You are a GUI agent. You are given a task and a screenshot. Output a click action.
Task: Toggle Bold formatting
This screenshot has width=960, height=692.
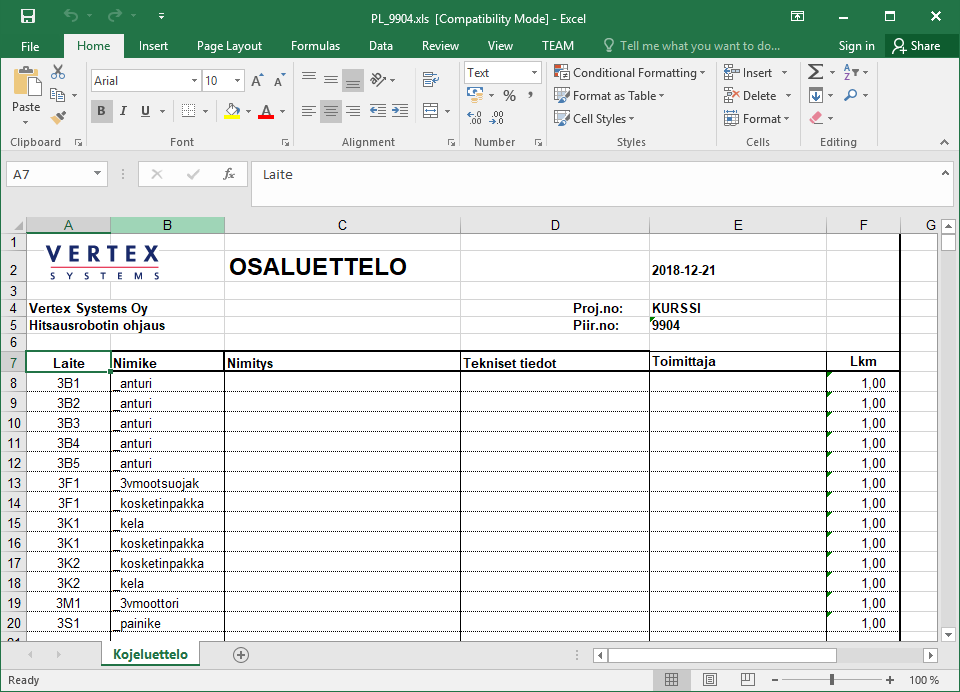tap(101, 111)
